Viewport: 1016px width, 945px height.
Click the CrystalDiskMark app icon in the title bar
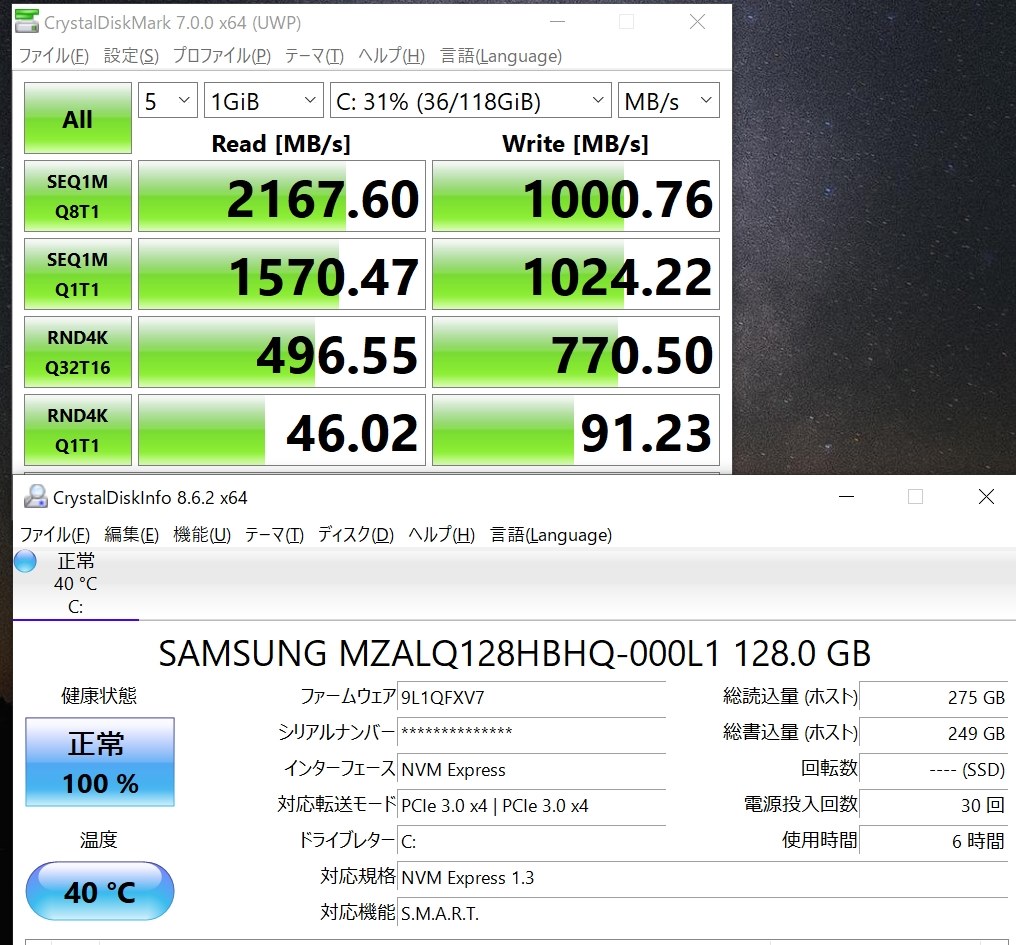click(27, 21)
